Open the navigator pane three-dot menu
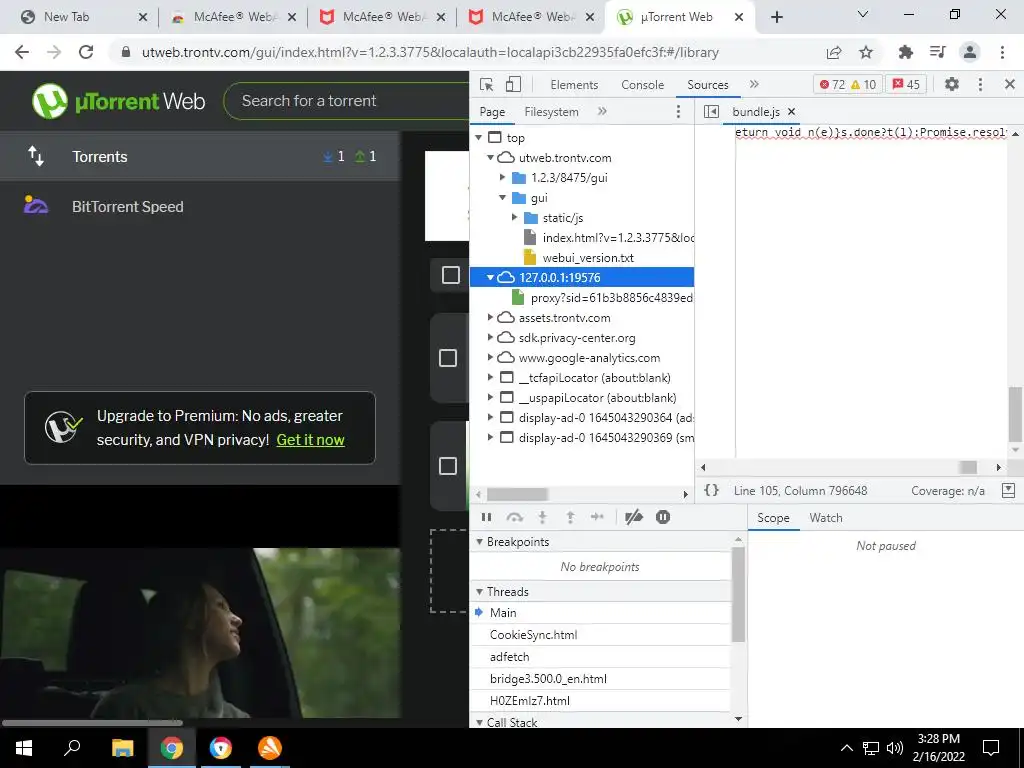 tap(678, 112)
